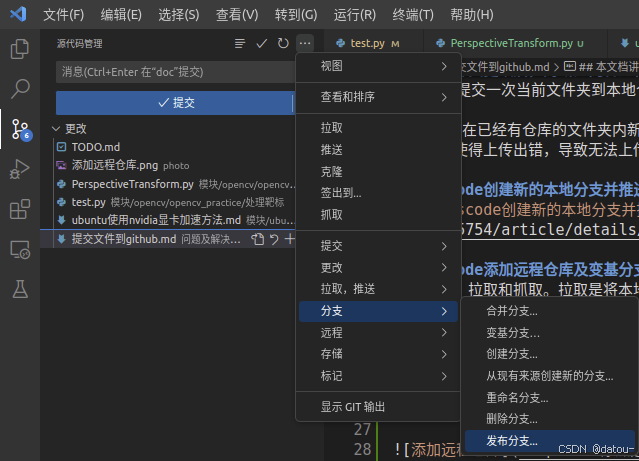
Task: Click the Python icon on test.py tab
Action: [x=340, y=43]
